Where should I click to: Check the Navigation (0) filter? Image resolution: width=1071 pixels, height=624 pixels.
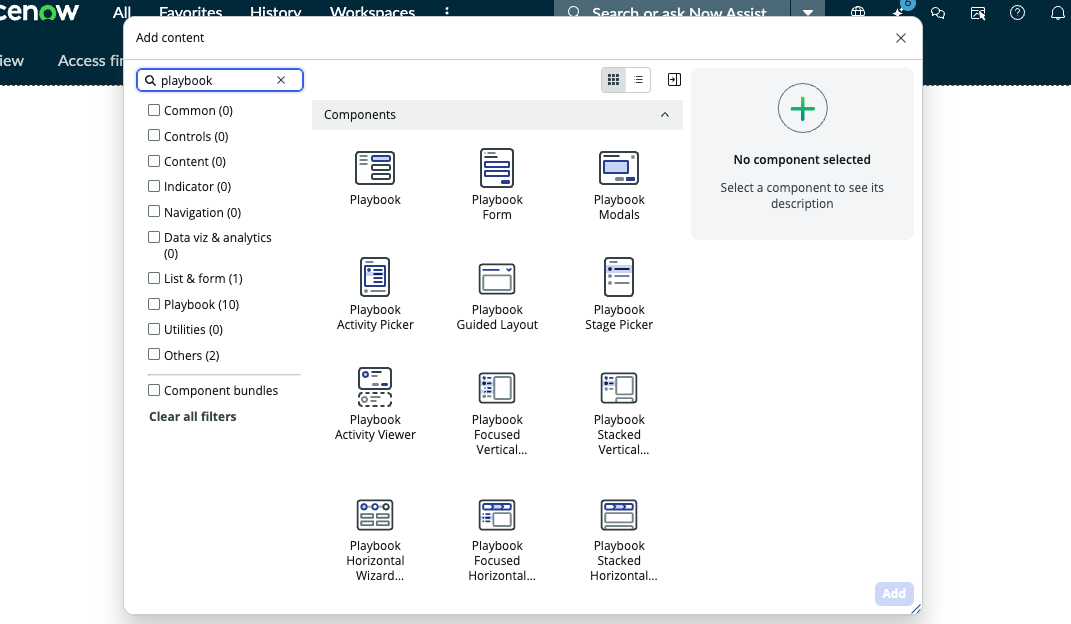click(154, 212)
